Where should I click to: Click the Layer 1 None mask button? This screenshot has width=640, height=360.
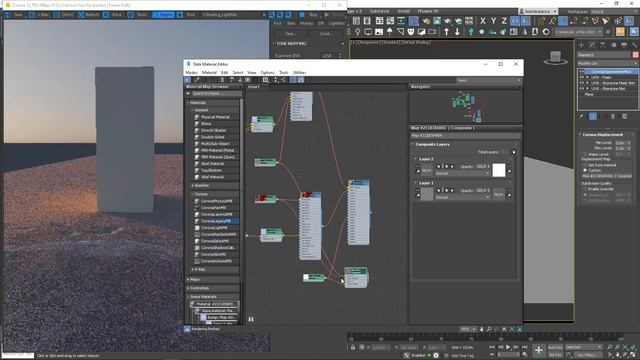[498, 194]
